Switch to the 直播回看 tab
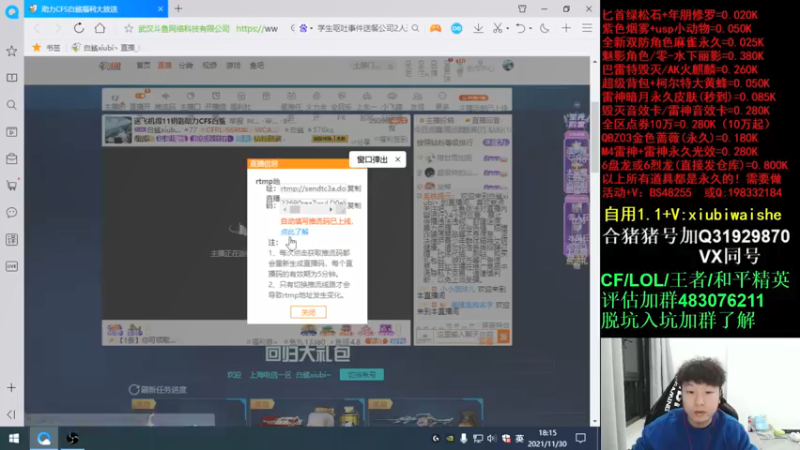The width and height of the screenshot is (800, 450). pos(483,120)
